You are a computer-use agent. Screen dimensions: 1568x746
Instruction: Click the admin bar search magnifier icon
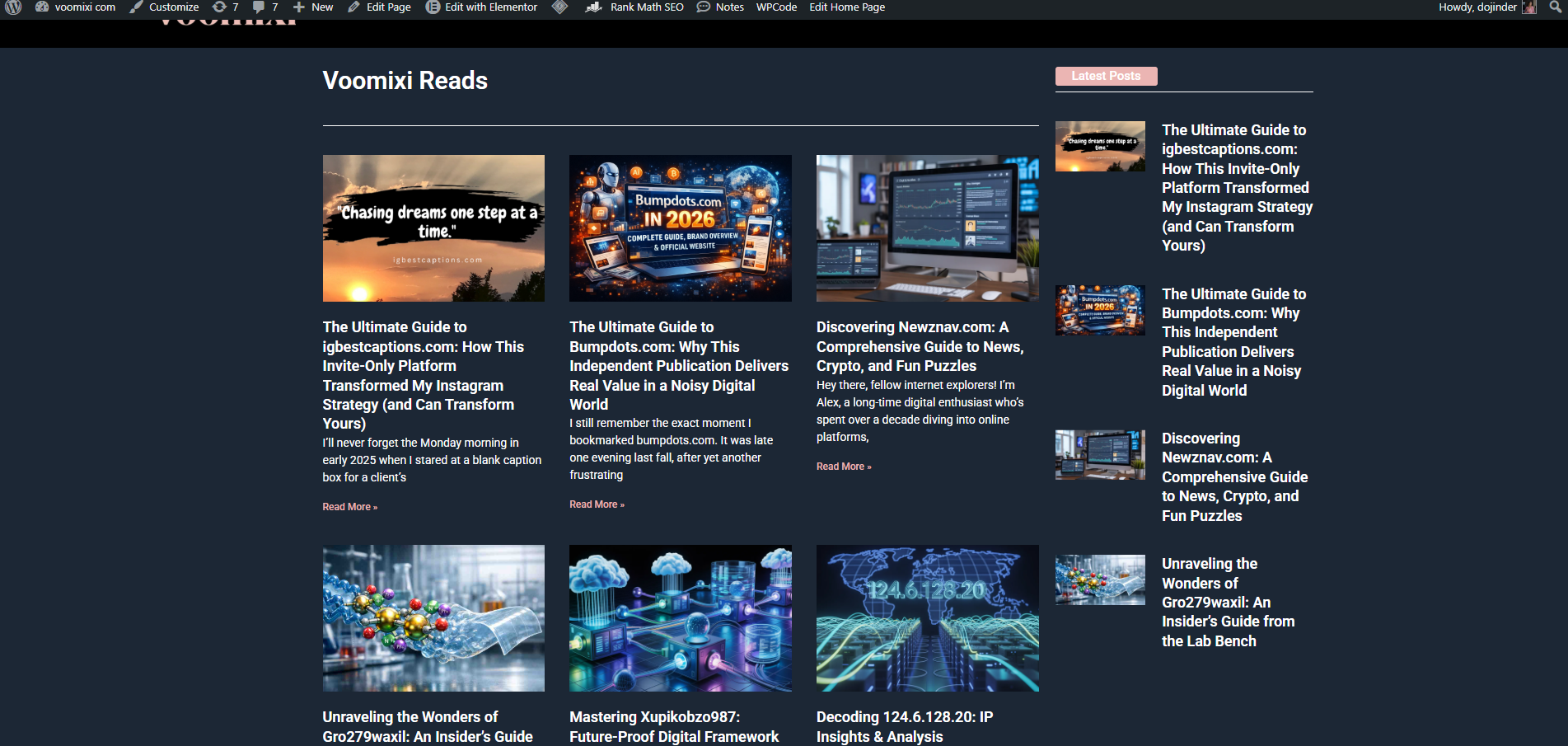pos(1555,7)
